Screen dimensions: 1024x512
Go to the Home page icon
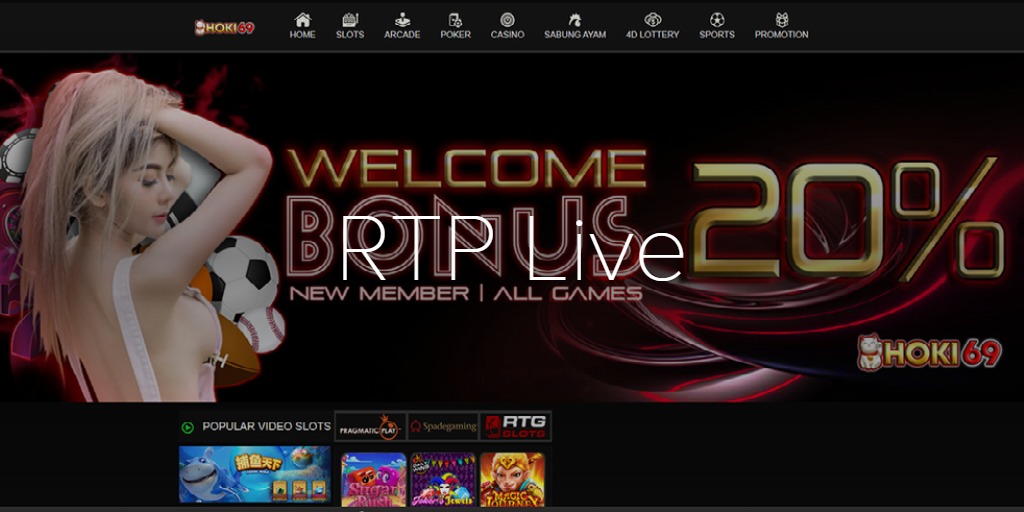(302, 20)
